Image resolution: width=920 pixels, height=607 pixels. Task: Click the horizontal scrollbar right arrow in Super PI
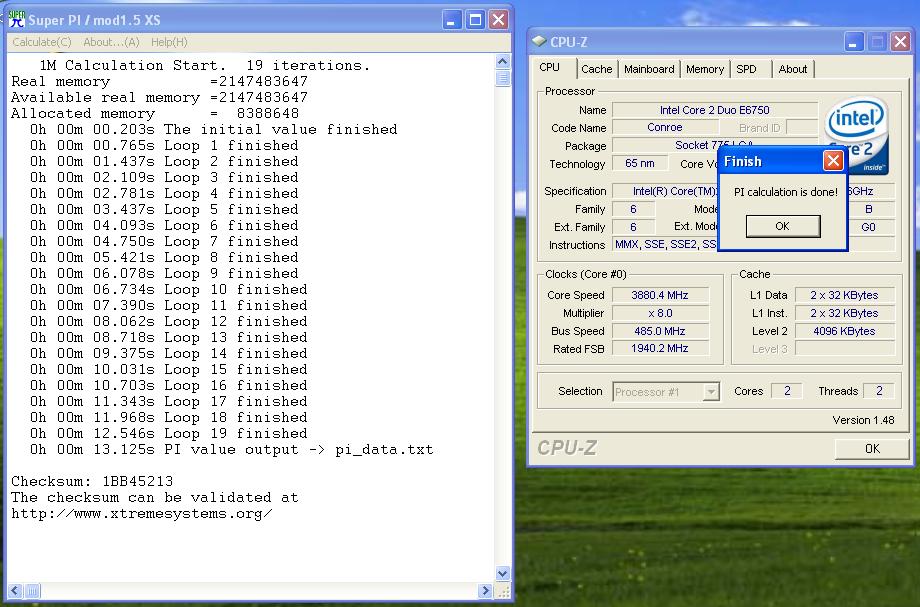485,591
